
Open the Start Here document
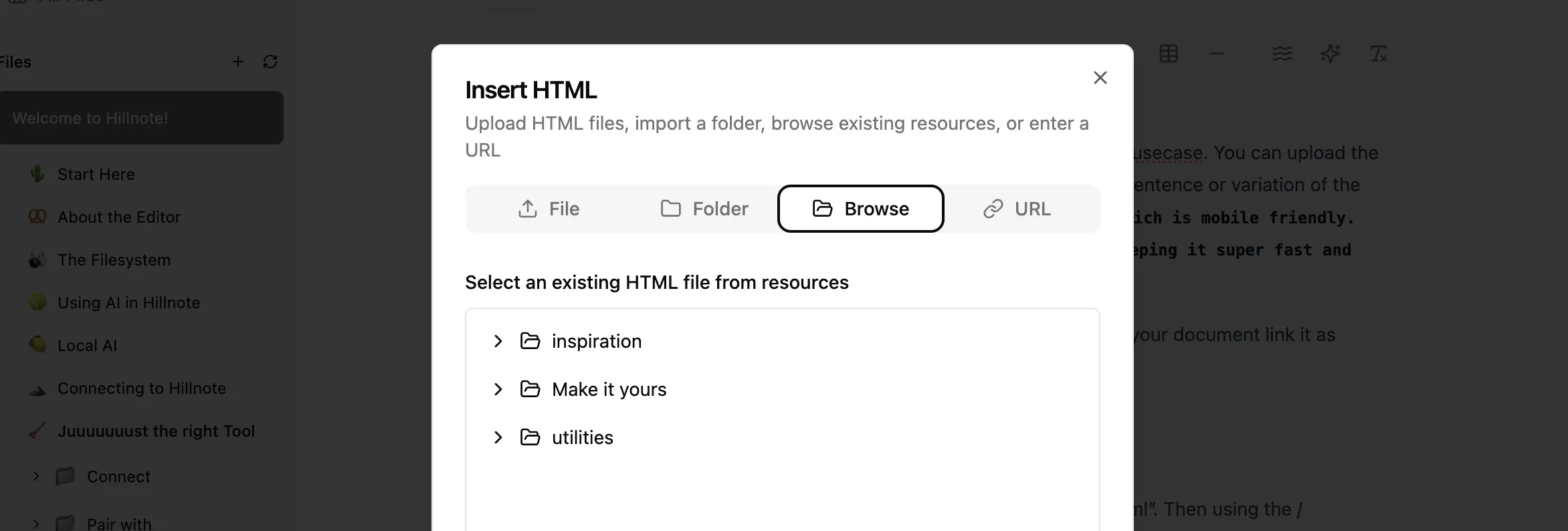point(96,175)
